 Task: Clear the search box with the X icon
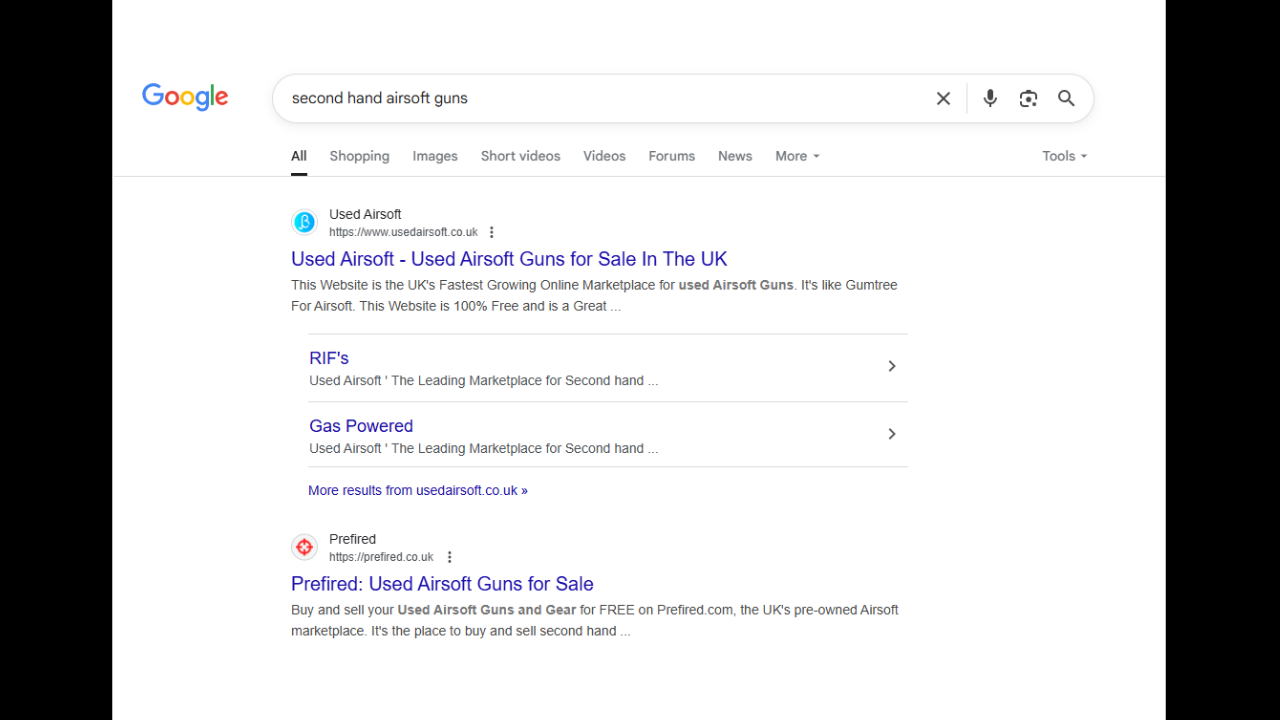(x=943, y=98)
